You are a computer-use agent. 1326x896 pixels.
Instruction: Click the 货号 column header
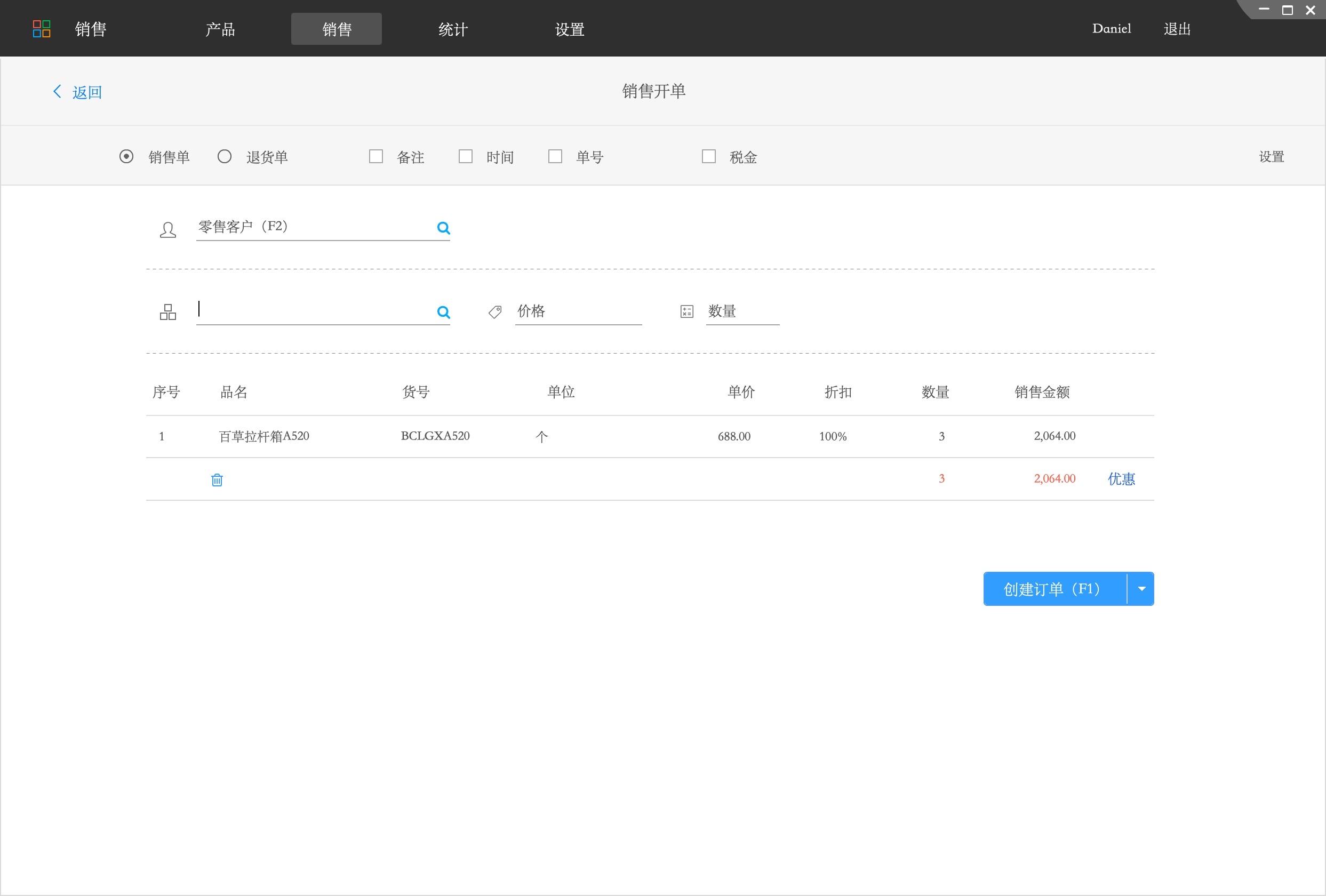(416, 393)
